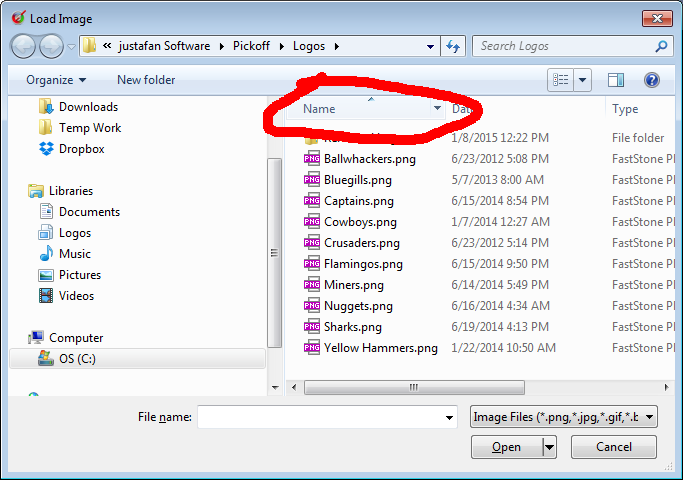Sort files by Type column header
The height and width of the screenshot is (480, 683).
tap(625, 109)
